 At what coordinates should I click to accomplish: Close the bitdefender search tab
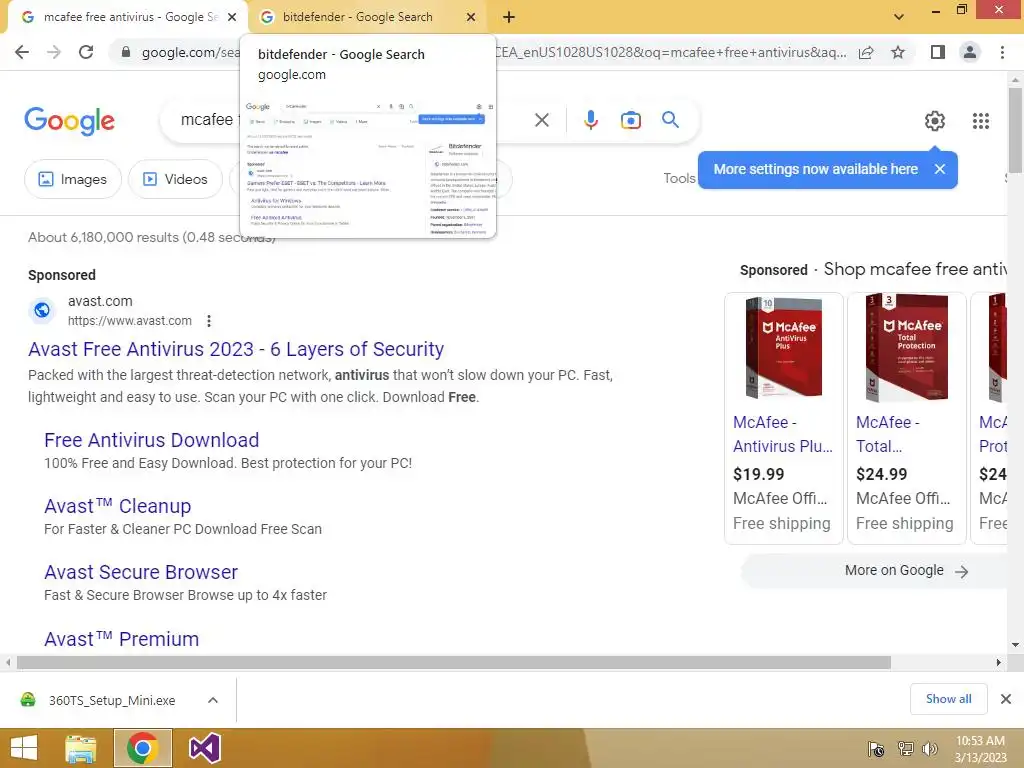[471, 17]
